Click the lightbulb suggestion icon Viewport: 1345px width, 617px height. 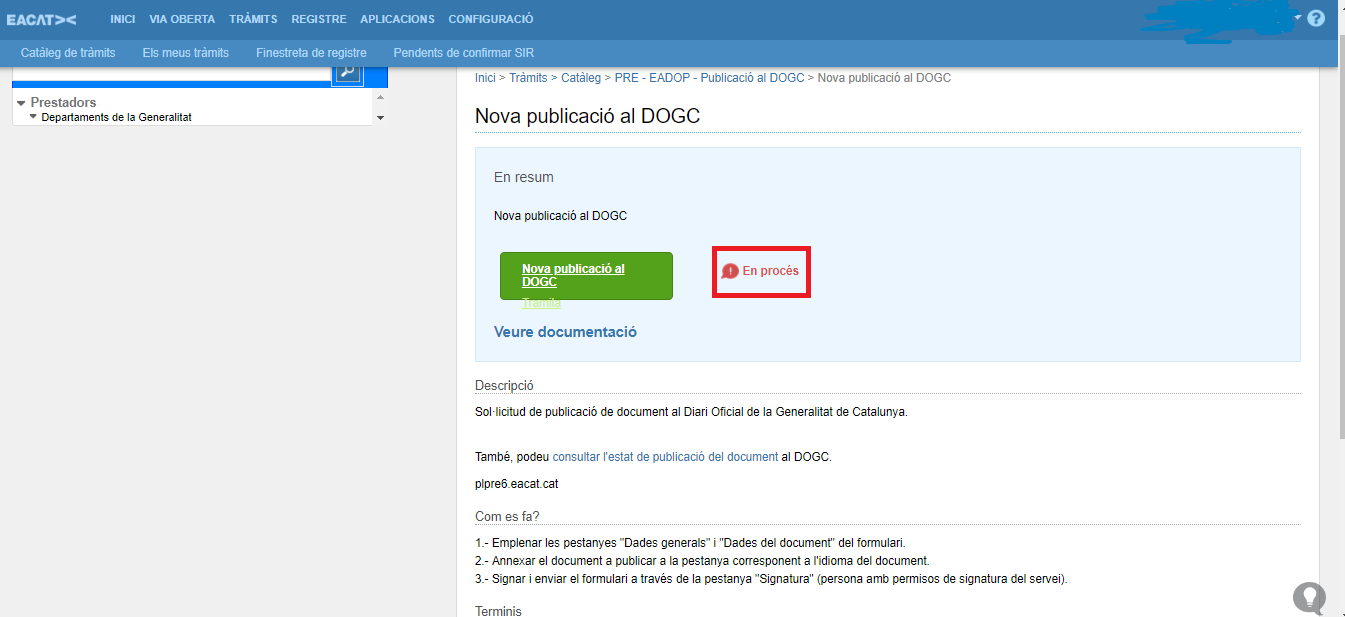(1309, 597)
